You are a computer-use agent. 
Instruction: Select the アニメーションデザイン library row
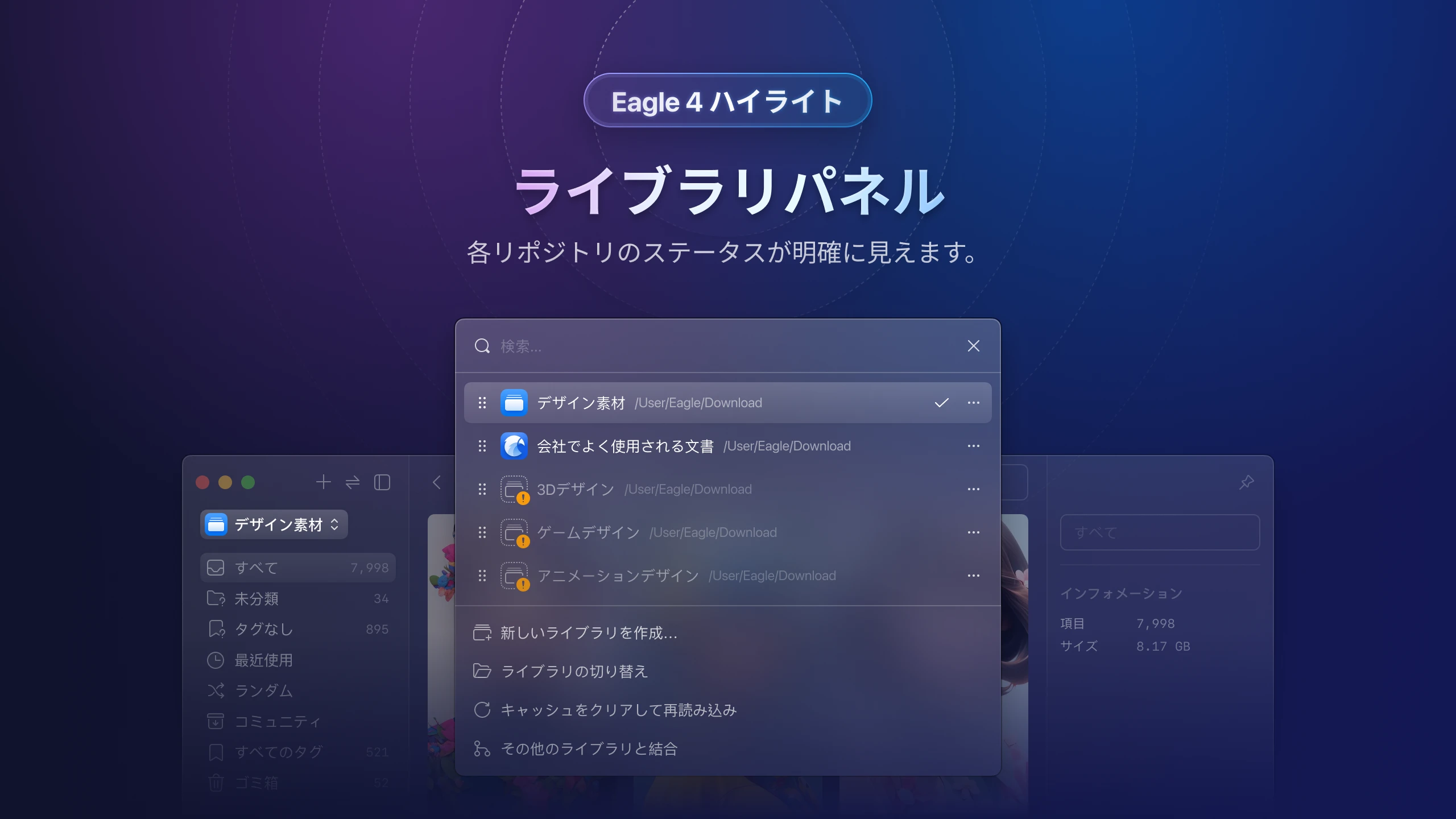(x=727, y=576)
